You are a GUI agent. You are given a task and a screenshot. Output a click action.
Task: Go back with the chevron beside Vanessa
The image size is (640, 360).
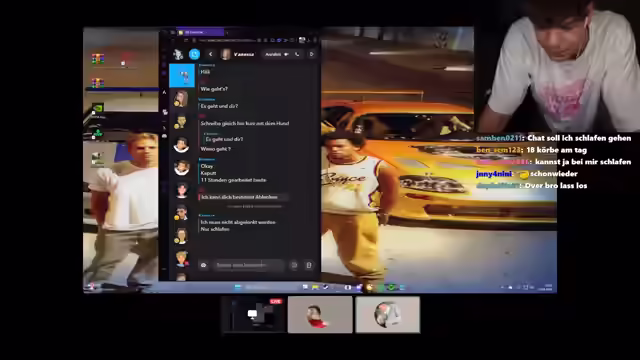click(211, 54)
